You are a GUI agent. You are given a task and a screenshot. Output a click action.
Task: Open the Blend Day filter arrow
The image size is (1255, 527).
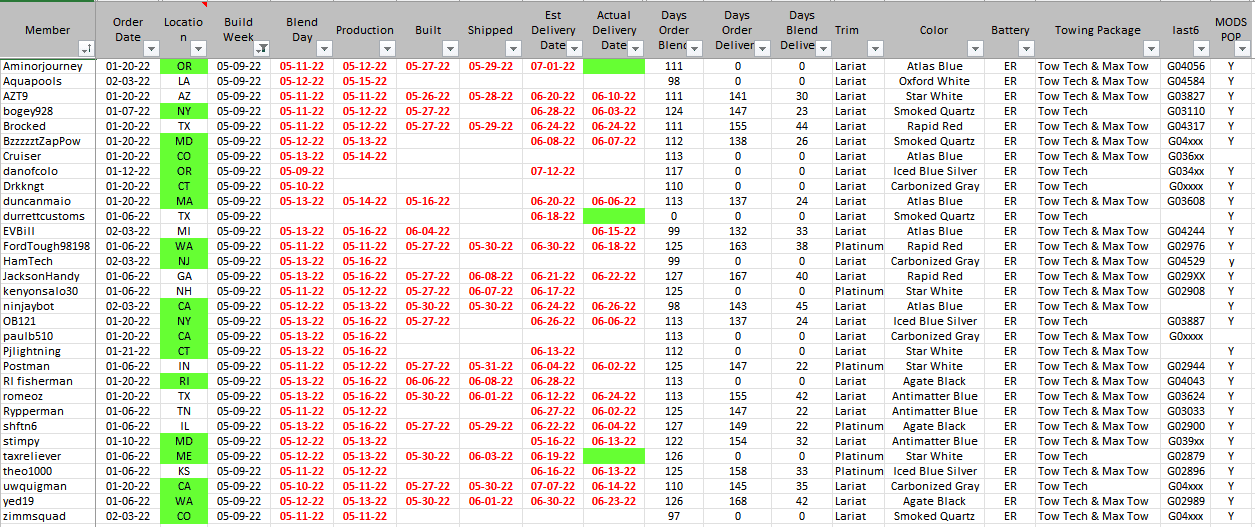[324, 48]
